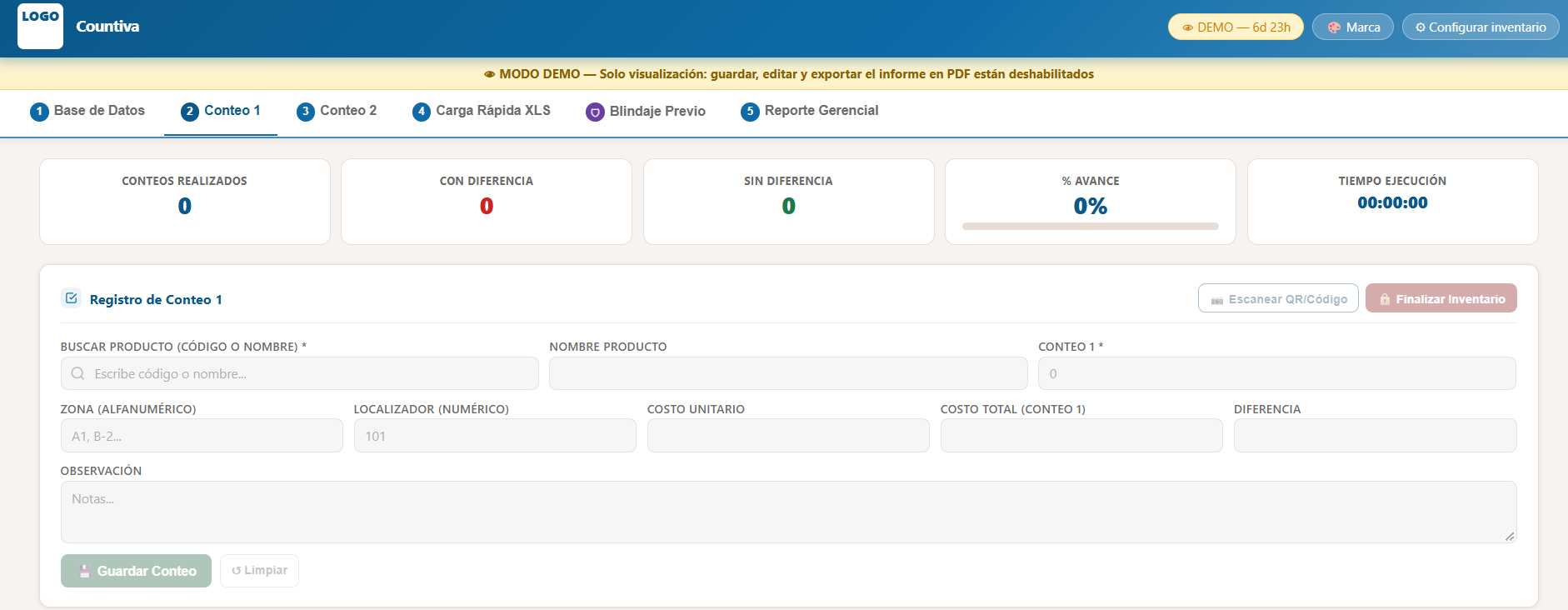Click the number 3 badge of Conteo 2
Screen dimensions: 1568x610
[x=306, y=112]
